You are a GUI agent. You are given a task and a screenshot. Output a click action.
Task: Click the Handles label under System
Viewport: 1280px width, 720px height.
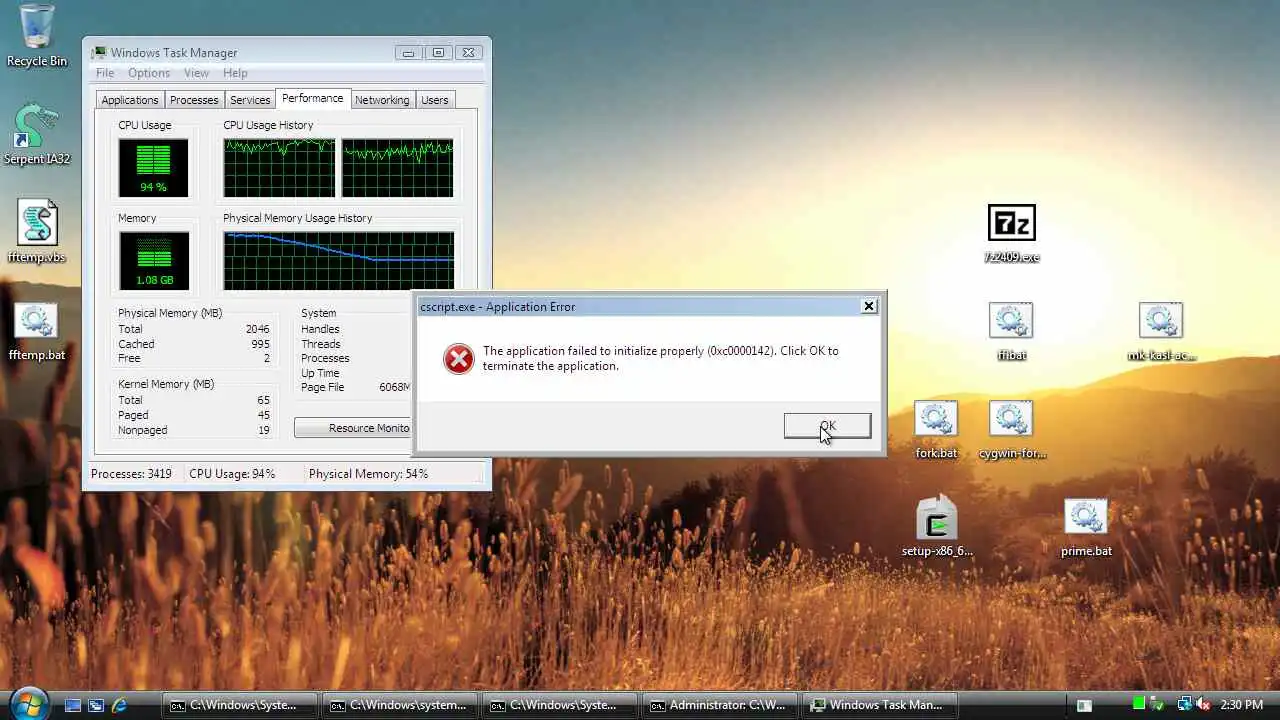coord(320,329)
